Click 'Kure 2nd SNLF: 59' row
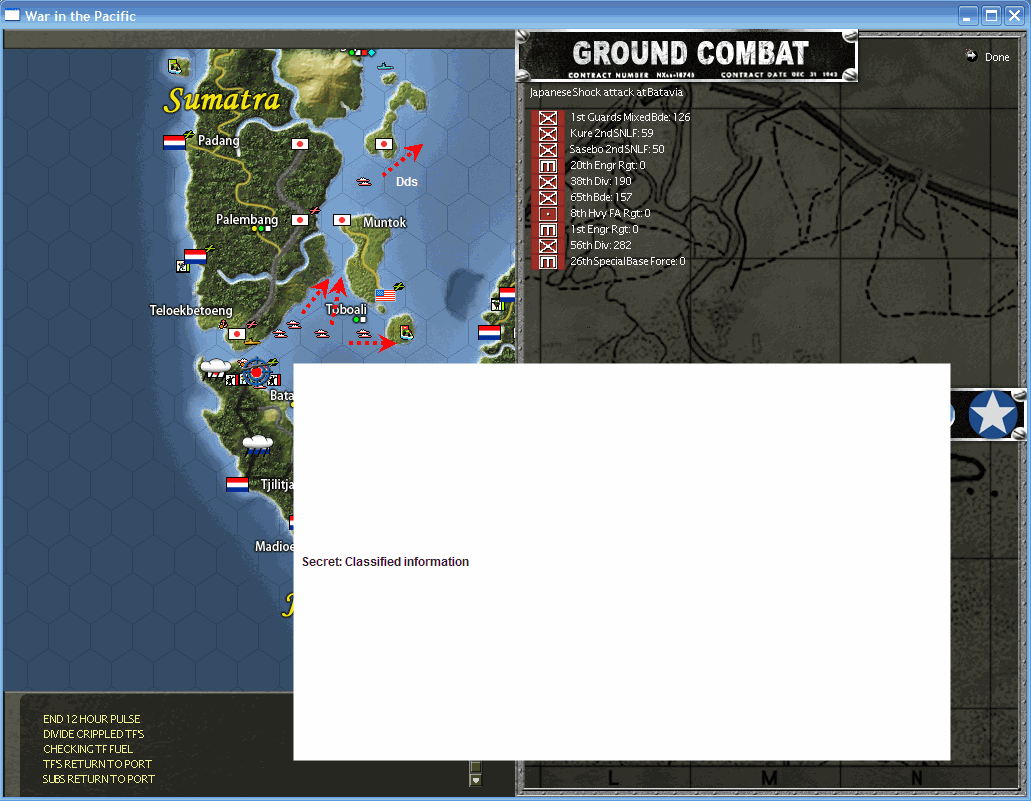This screenshot has width=1031, height=801. (x=611, y=134)
